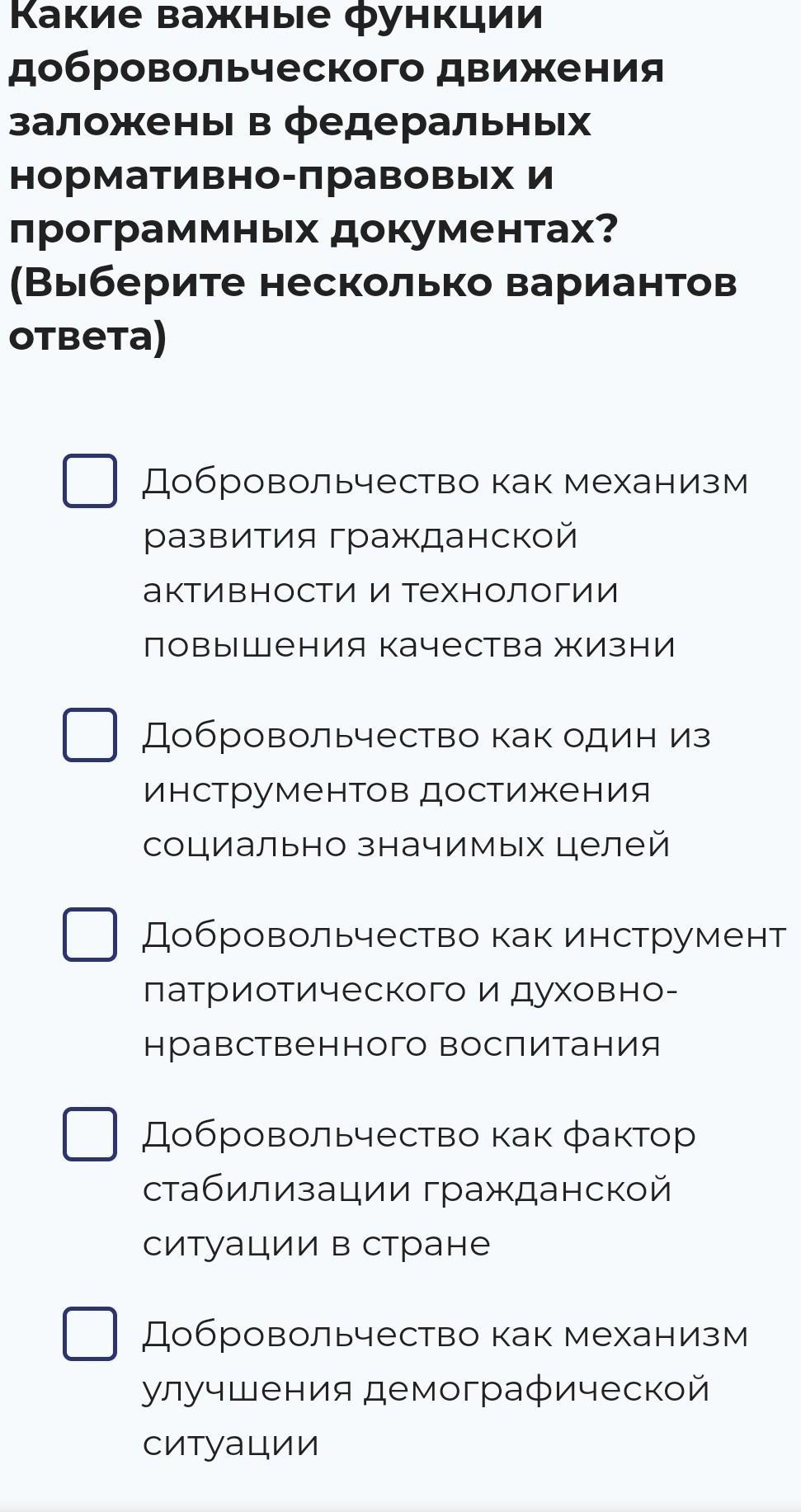Screen dimensions: 801x1512
Task: Tick the 'один из инструментов достижения' checkbox
Action: 89,735
